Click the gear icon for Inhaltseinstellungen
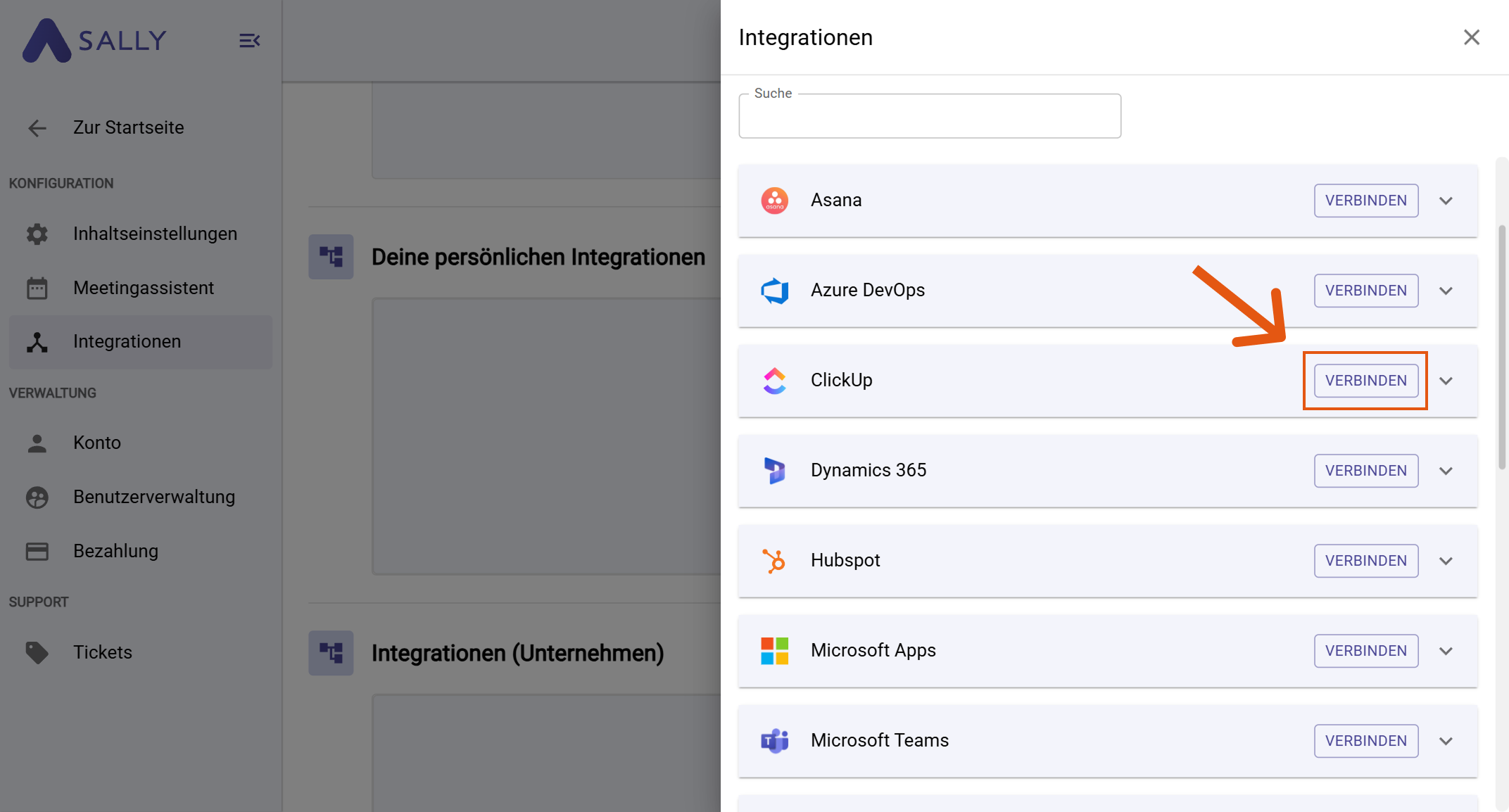 tap(37, 234)
